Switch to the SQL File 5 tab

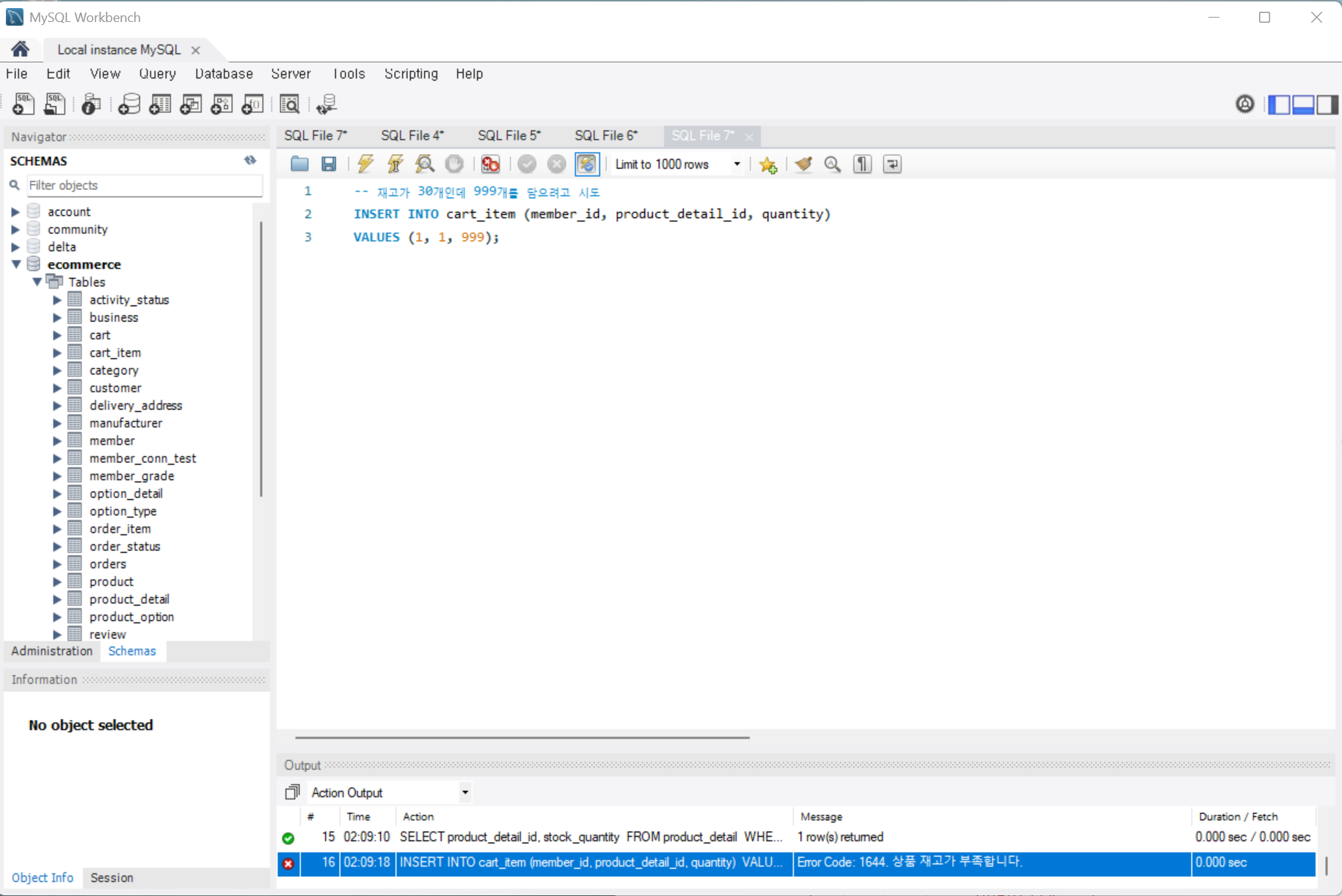(x=509, y=136)
